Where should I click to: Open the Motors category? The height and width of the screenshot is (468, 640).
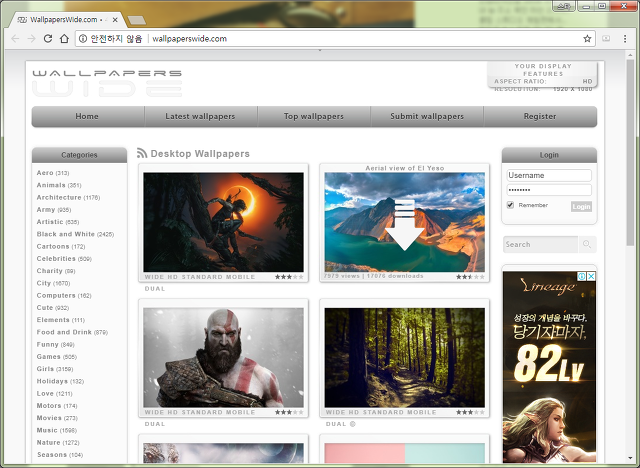point(57,405)
